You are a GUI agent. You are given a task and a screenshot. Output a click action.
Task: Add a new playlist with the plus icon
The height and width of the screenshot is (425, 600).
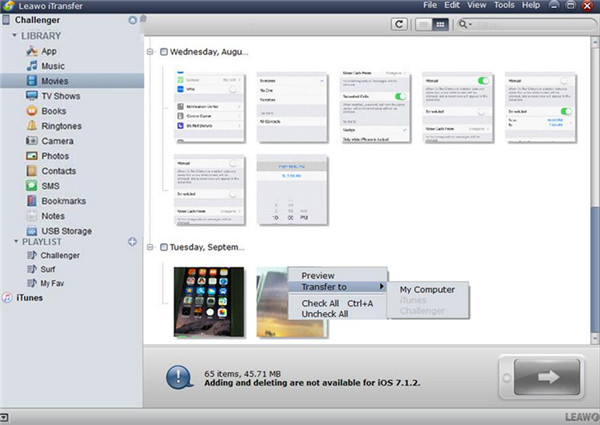pos(132,242)
